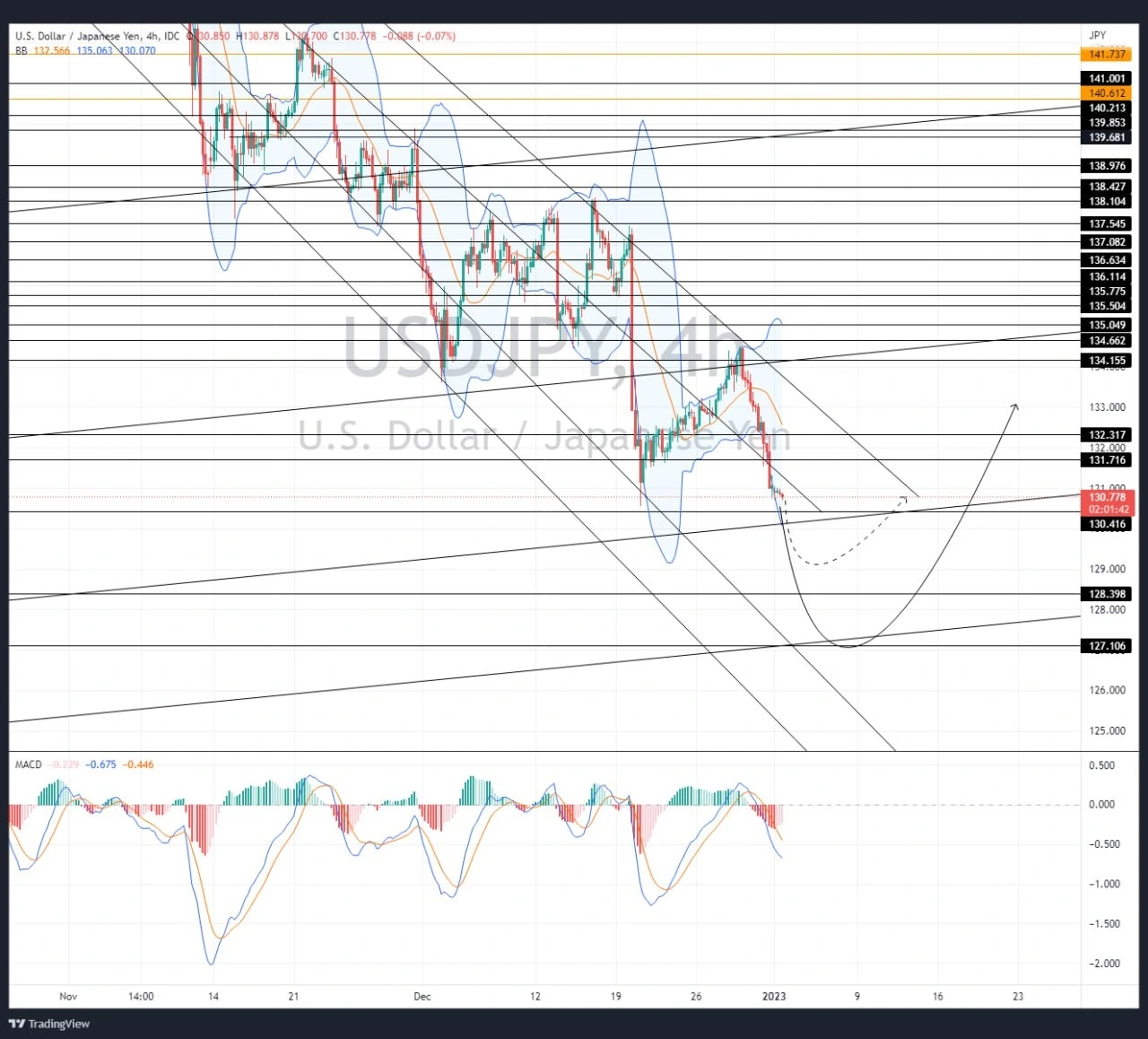The image size is (1148, 1039).
Task: Click the MACD axis 0.500 tick
Action: 1102,765
